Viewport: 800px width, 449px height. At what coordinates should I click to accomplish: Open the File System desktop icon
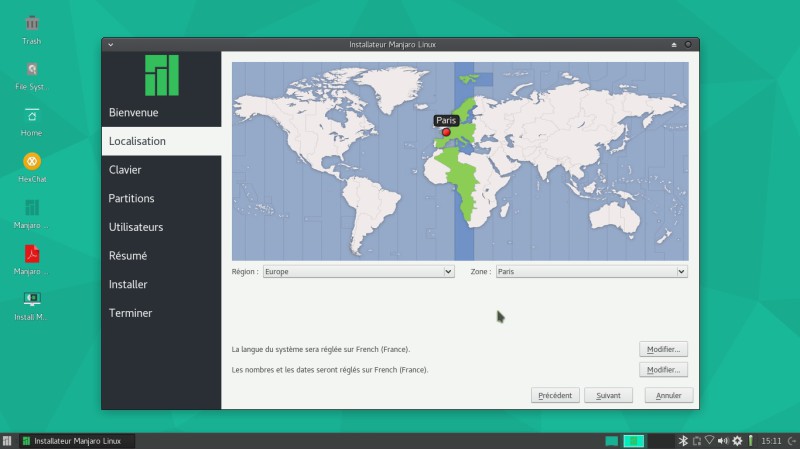point(32,69)
